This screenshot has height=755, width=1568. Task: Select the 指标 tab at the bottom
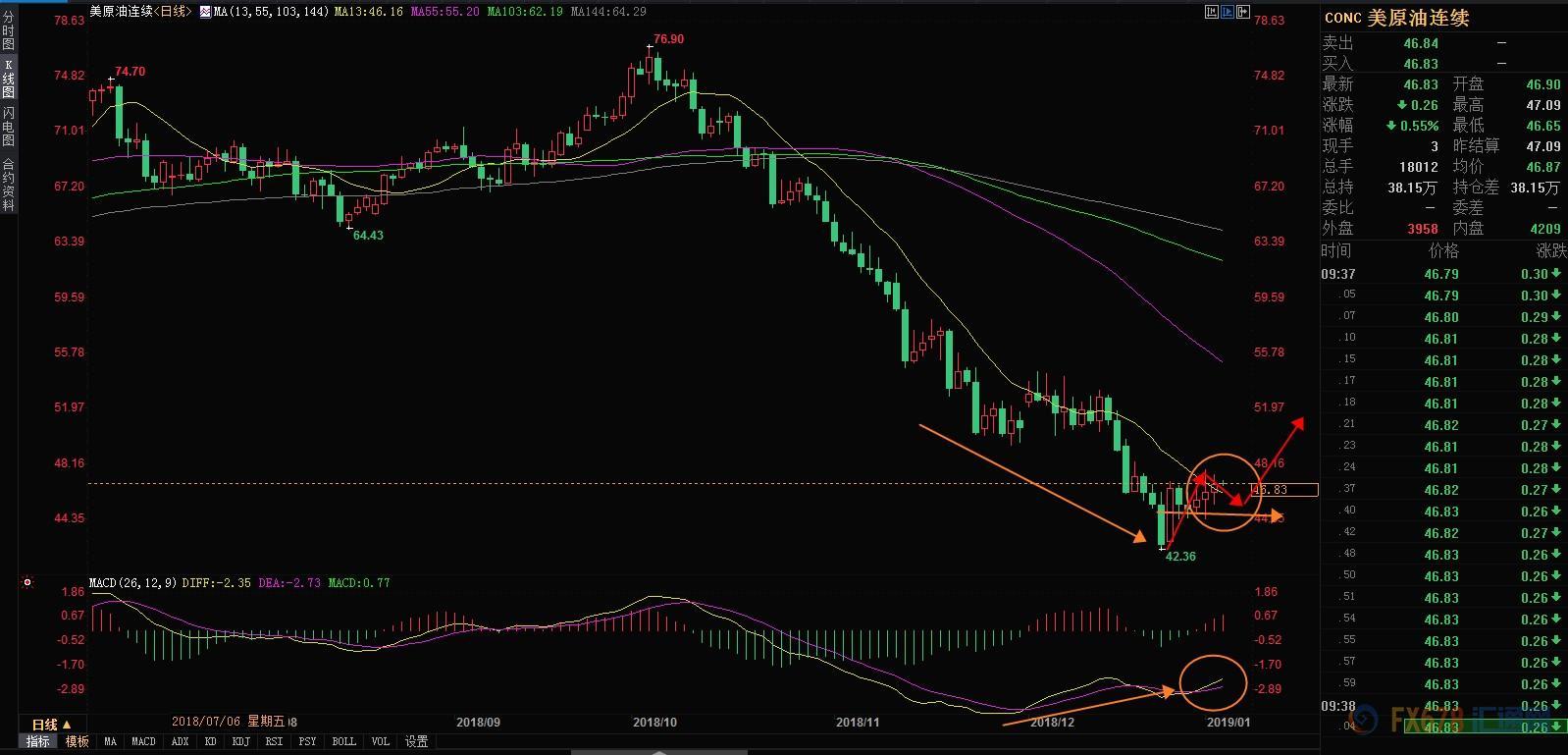point(38,741)
